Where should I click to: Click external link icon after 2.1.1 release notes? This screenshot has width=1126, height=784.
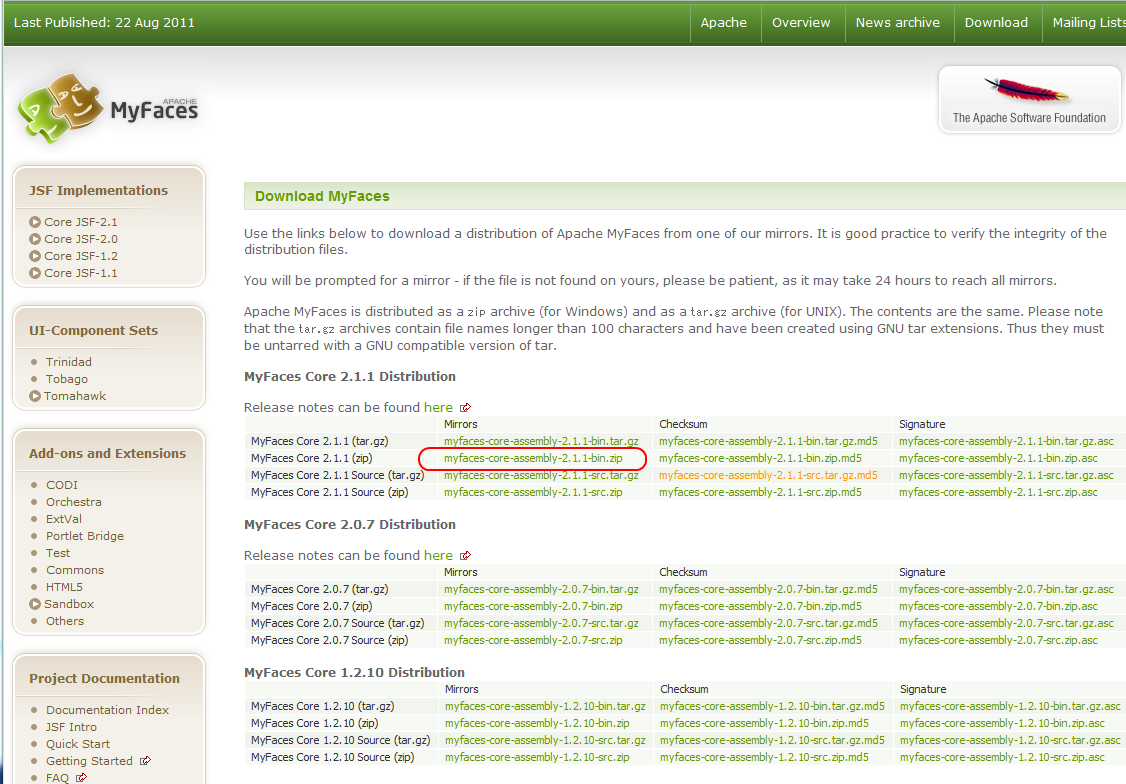(465, 408)
